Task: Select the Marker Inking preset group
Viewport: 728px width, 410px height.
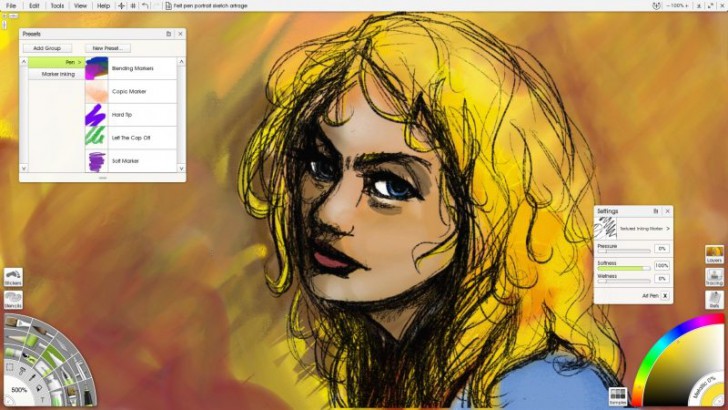Action: (x=57, y=74)
